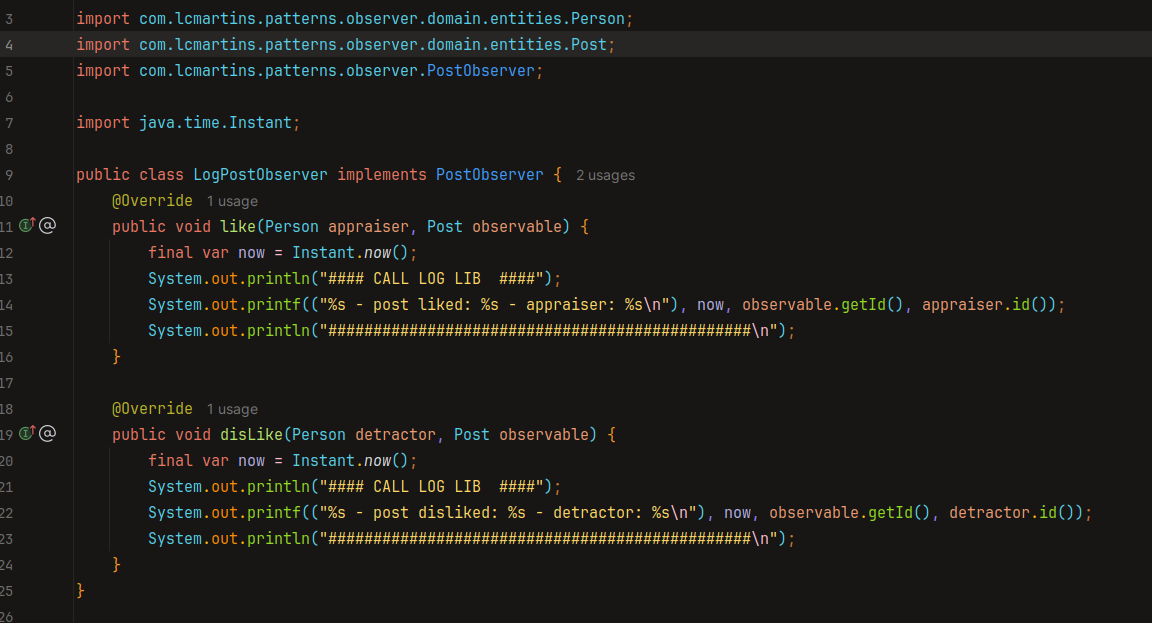
Task: Click 'println' on line 13
Action: pyautogui.click(x=278, y=278)
